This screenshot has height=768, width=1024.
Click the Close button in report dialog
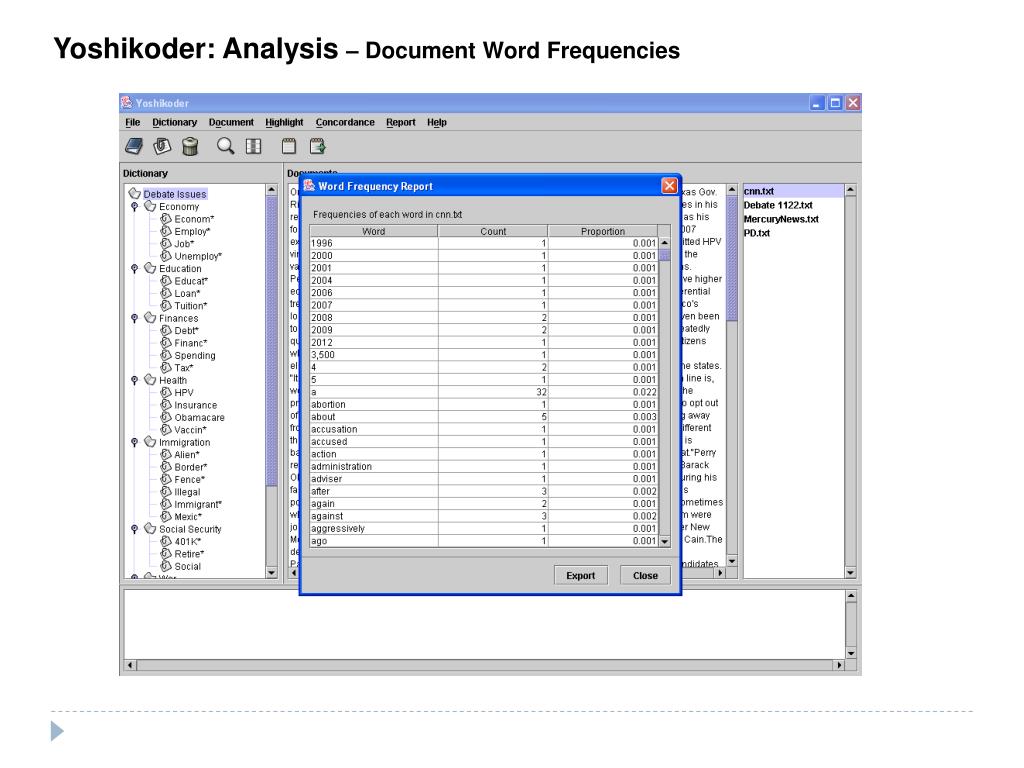645,575
